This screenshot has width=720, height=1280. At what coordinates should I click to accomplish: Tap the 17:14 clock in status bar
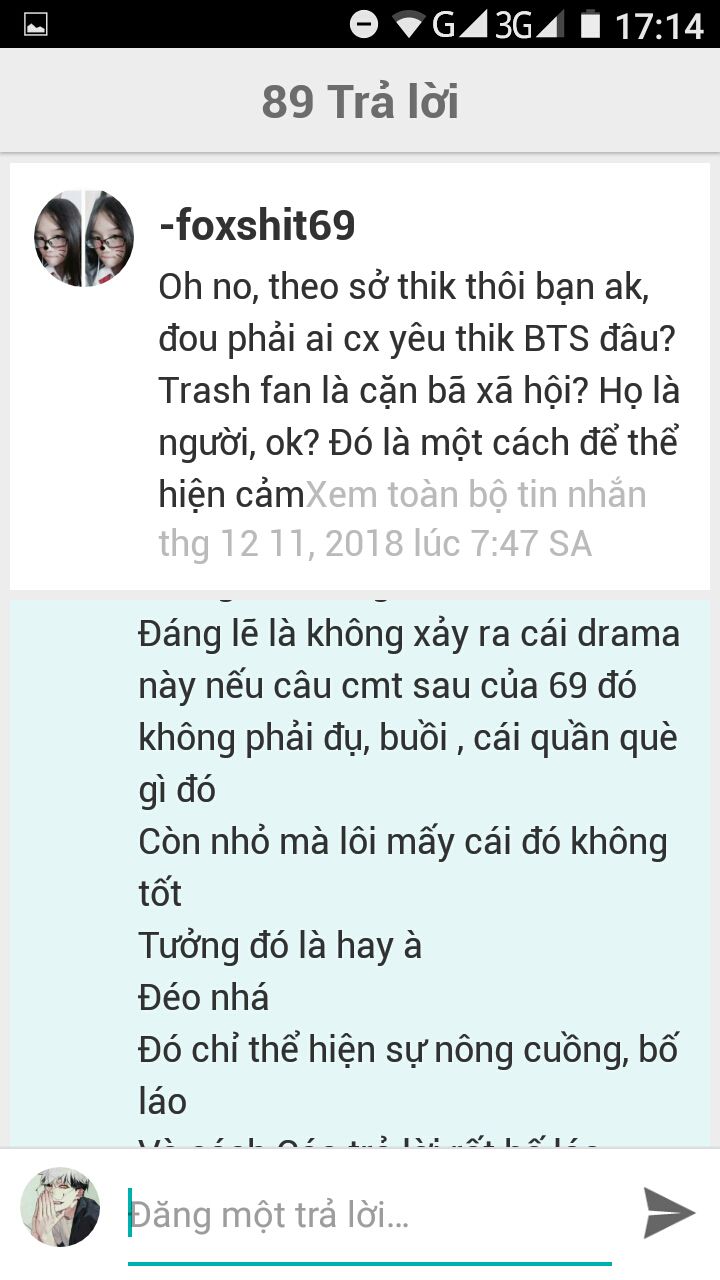[x=660, y=25]
